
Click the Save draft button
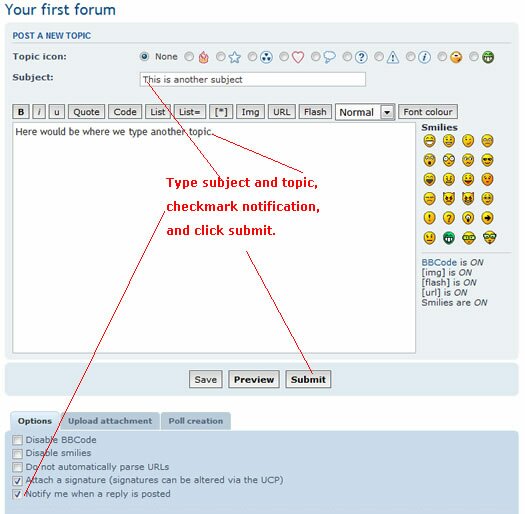click(x=206, y=379)
